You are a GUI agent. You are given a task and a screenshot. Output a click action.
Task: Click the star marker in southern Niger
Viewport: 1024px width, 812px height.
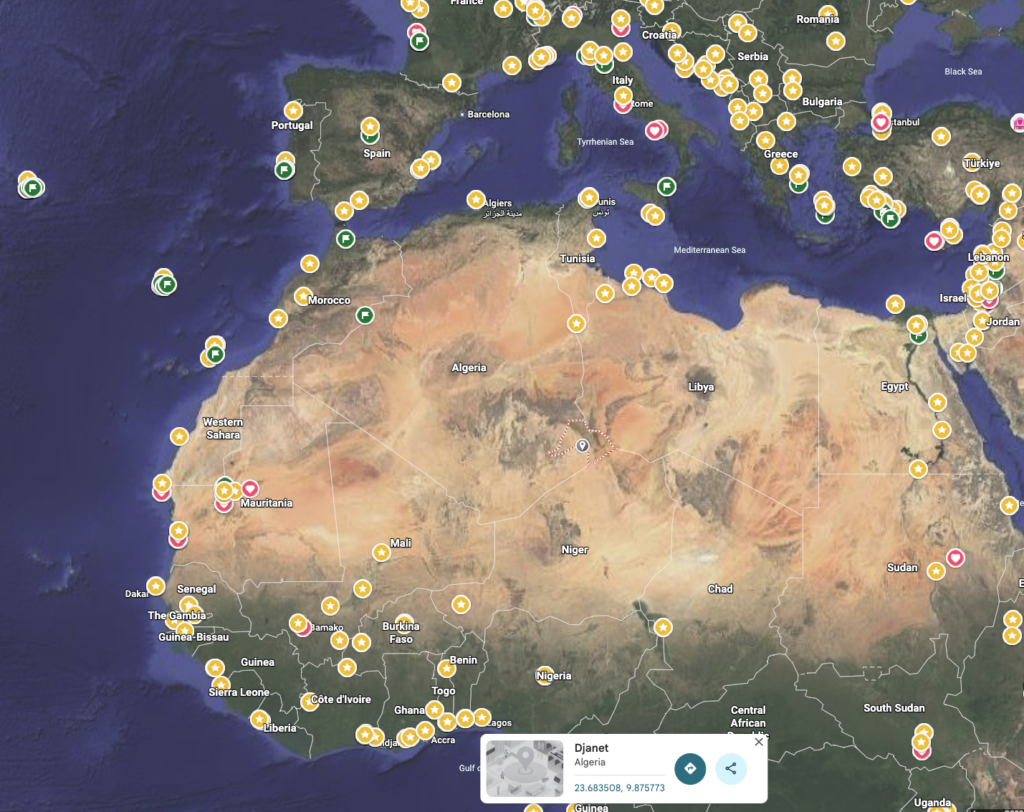pos(461,604)
